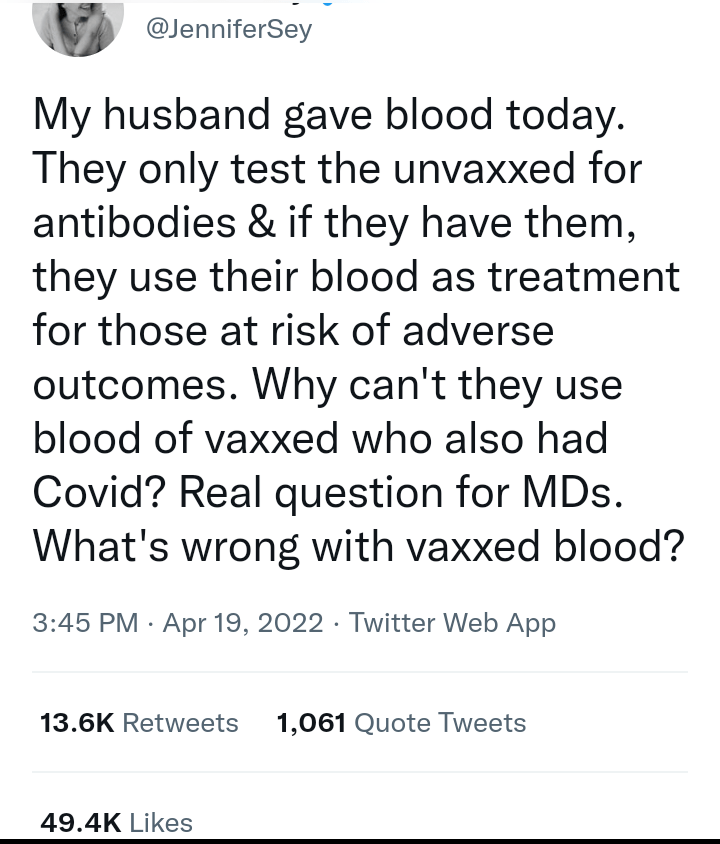Open the Retweets label
720x844 pixels.
180,722
